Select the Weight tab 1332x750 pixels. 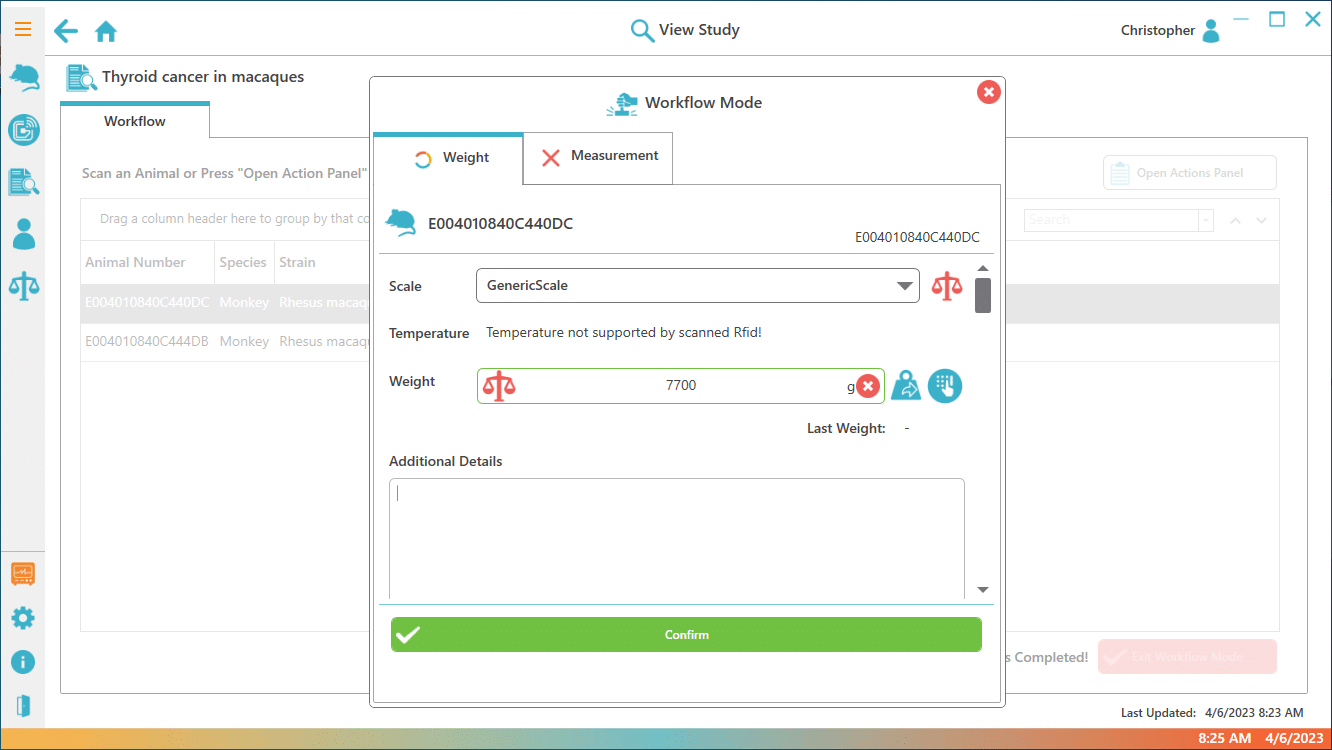coord(448,158)
